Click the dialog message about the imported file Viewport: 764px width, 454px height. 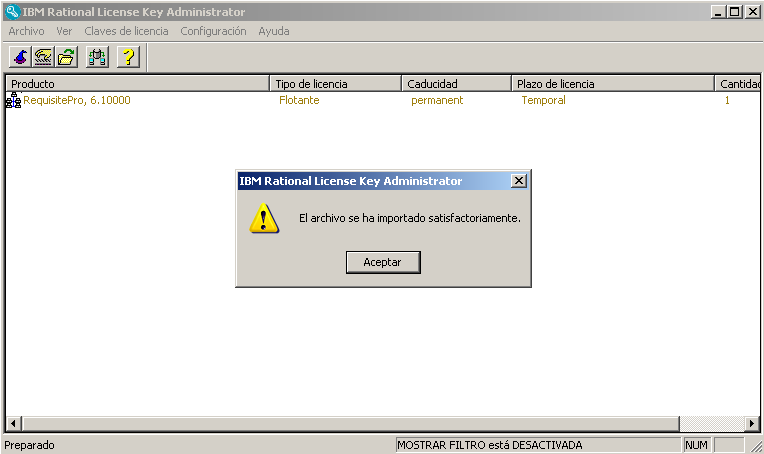coord(410,218)
